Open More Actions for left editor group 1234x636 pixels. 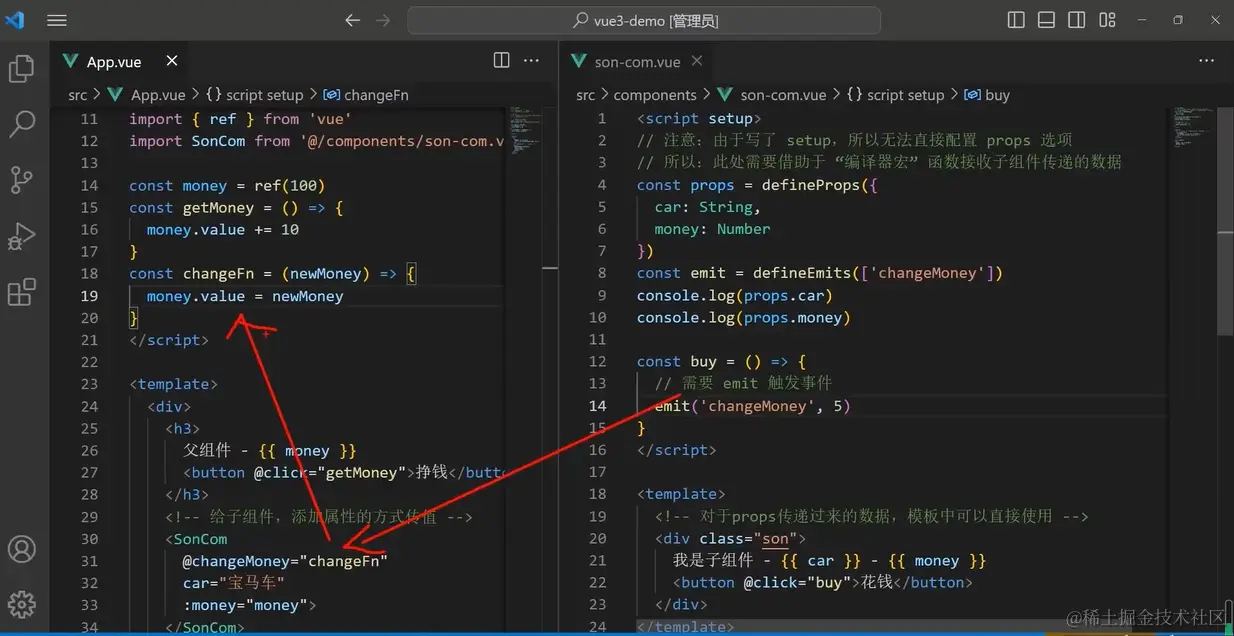[532, 61]
